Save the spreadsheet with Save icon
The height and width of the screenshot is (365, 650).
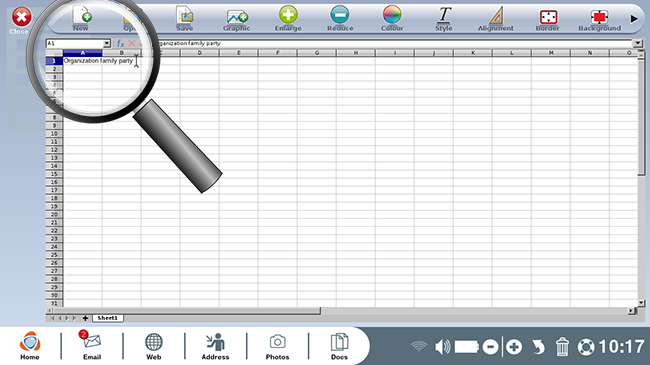(184, 18)
